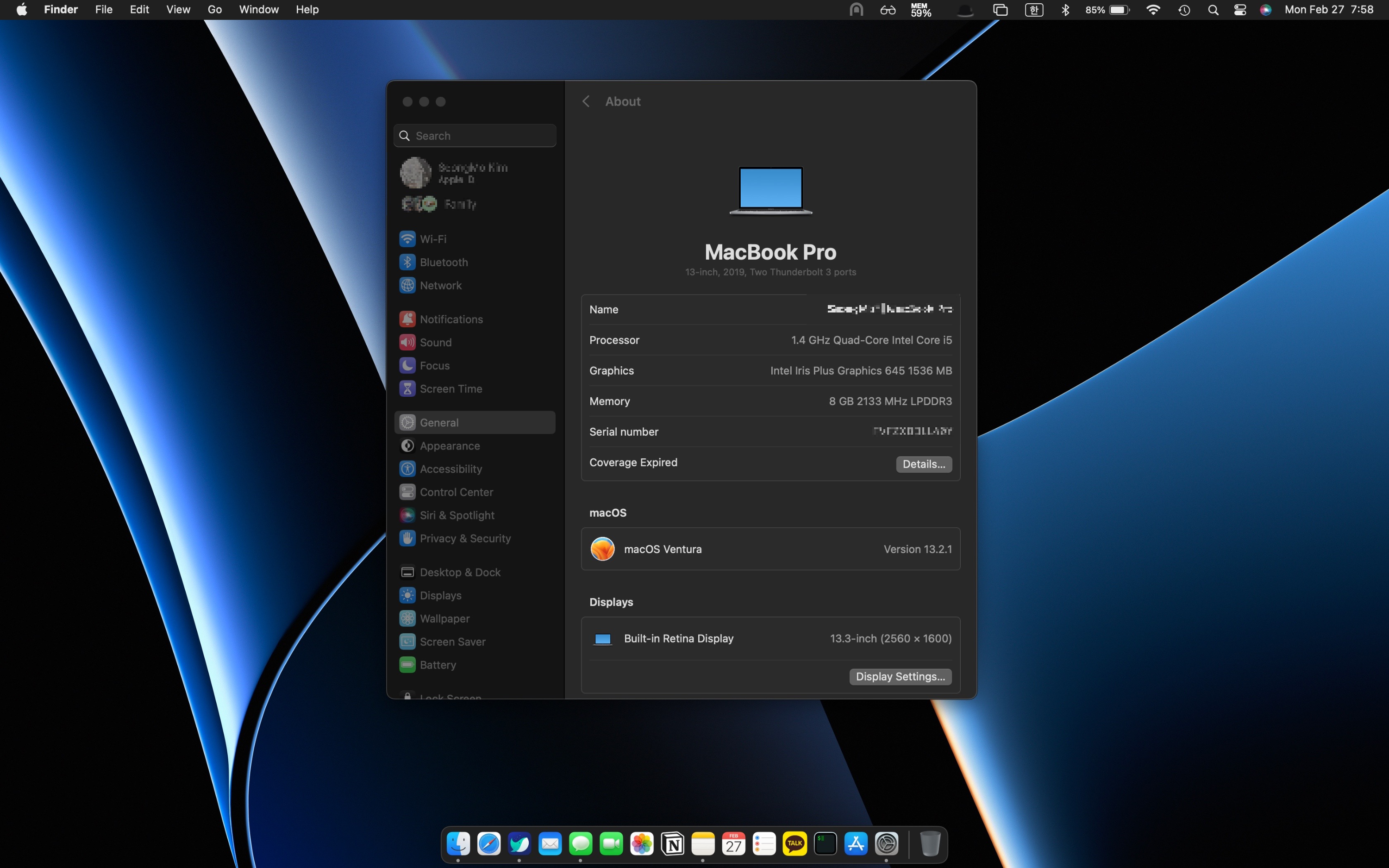The width and height of the screenshot is (1389, 868).
Task: Open the Go menu
Action: tap(215, 10)
